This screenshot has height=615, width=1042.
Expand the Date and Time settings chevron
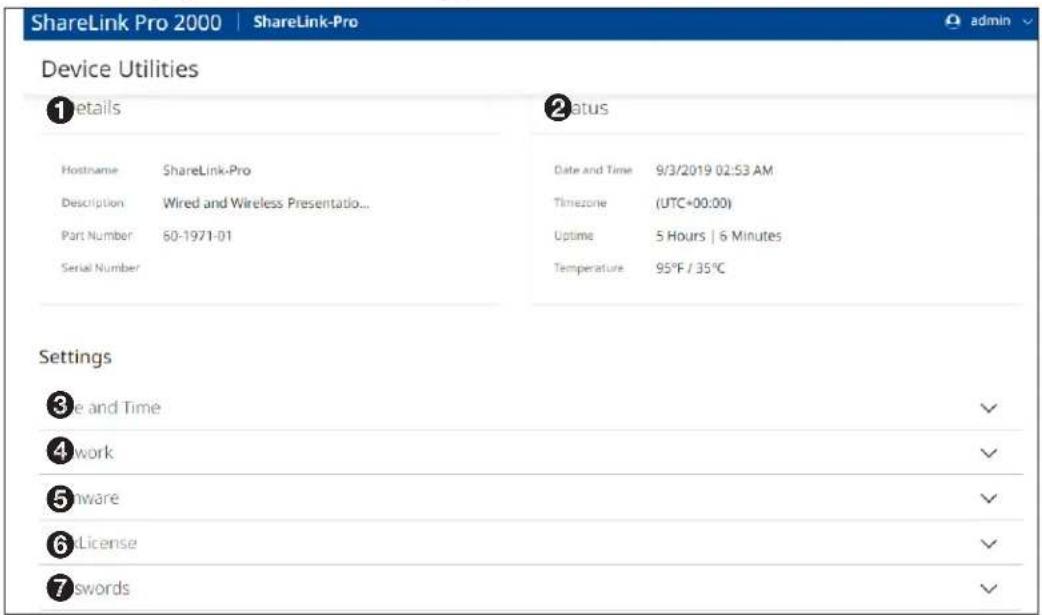point(989,408)
